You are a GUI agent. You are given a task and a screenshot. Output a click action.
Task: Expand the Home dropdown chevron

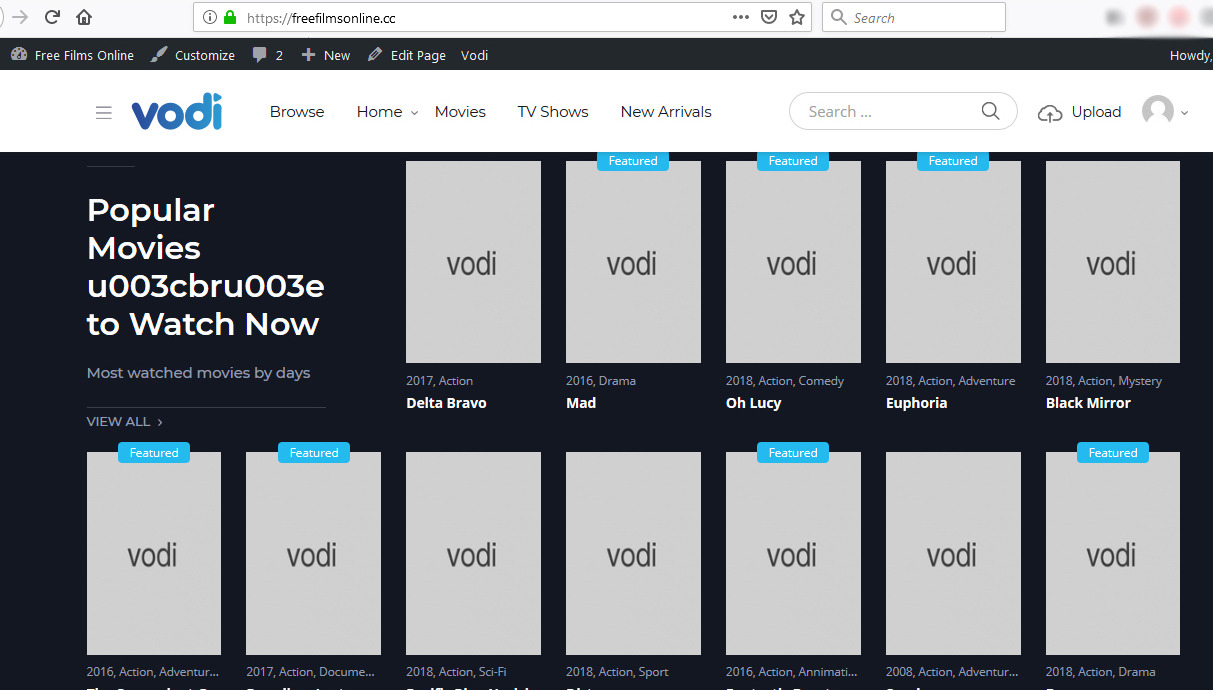(414, 113)
